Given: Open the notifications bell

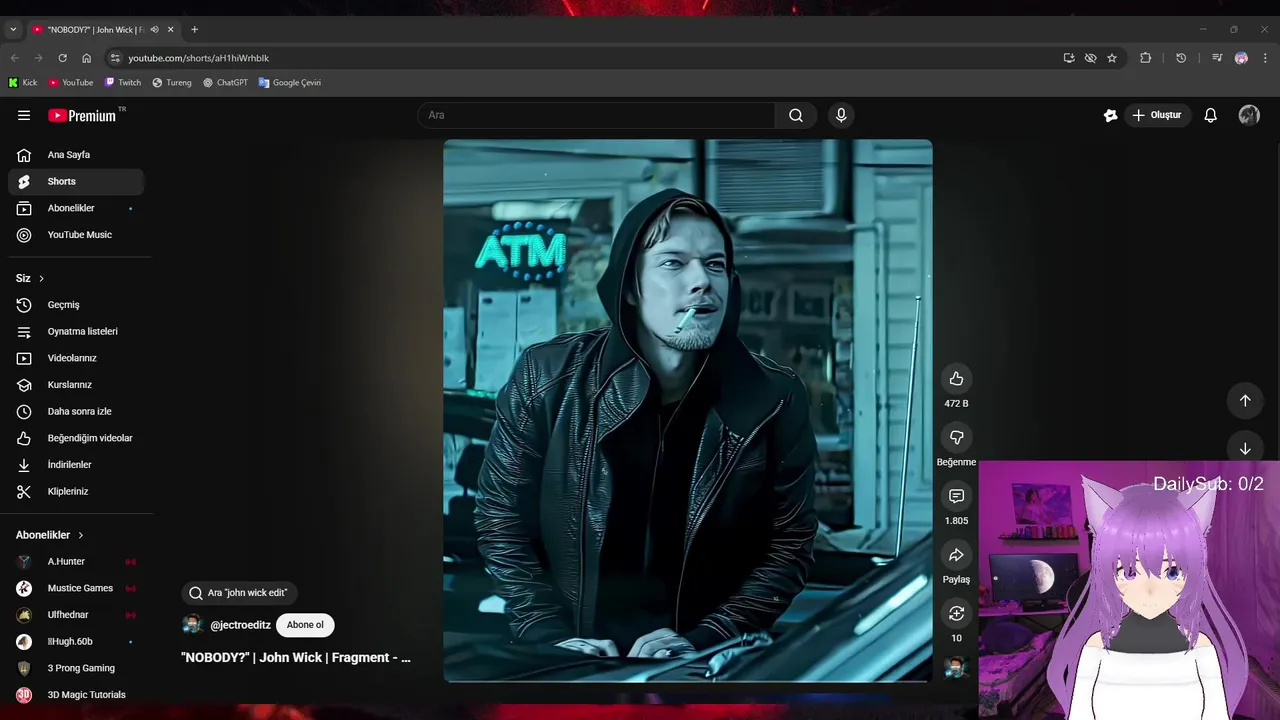Looking at the screenshot, I should point(1210,115).
